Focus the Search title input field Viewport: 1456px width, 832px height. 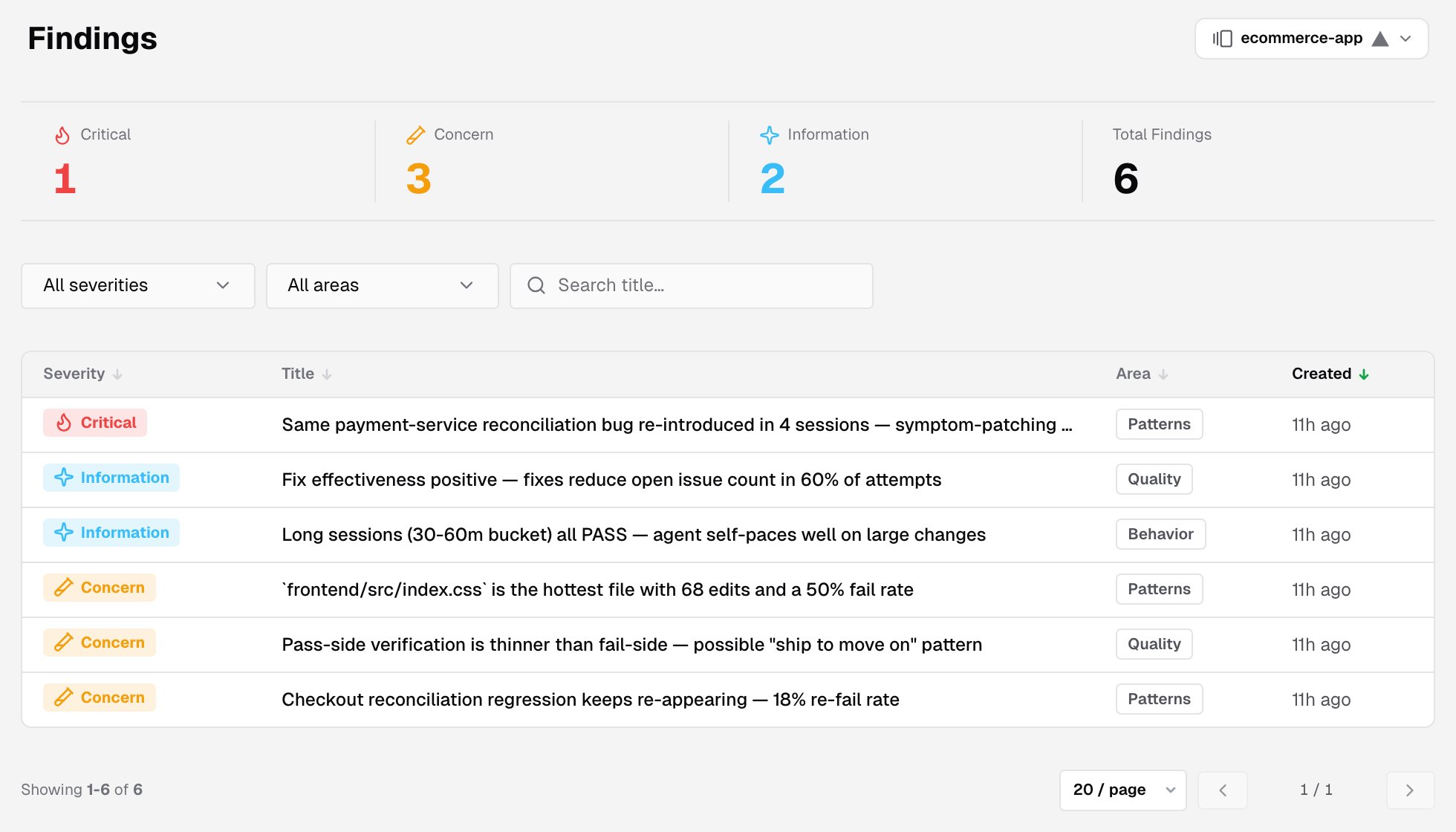[692, 286]
